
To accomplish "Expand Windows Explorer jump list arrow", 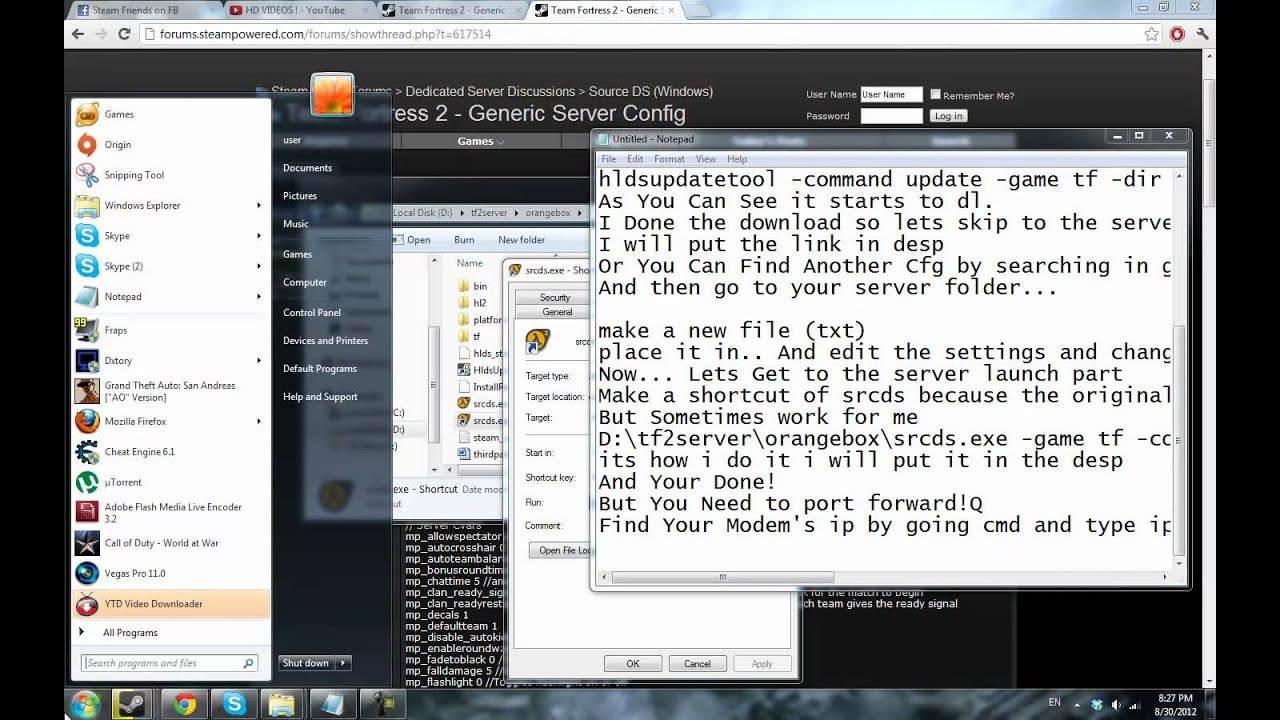I will [x=258, y=205].
